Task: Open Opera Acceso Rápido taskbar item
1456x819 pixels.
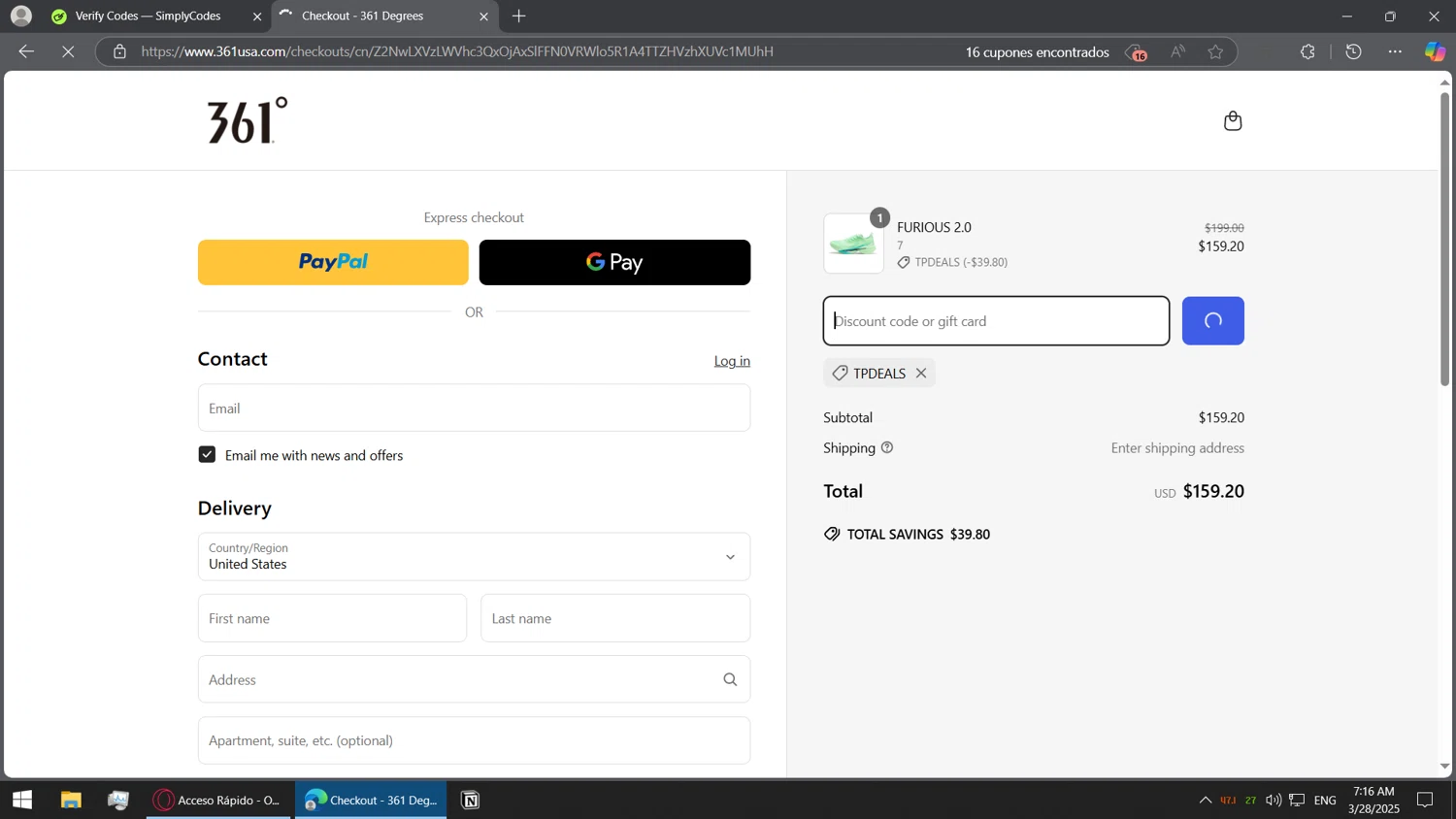Action: pos(219,800)
